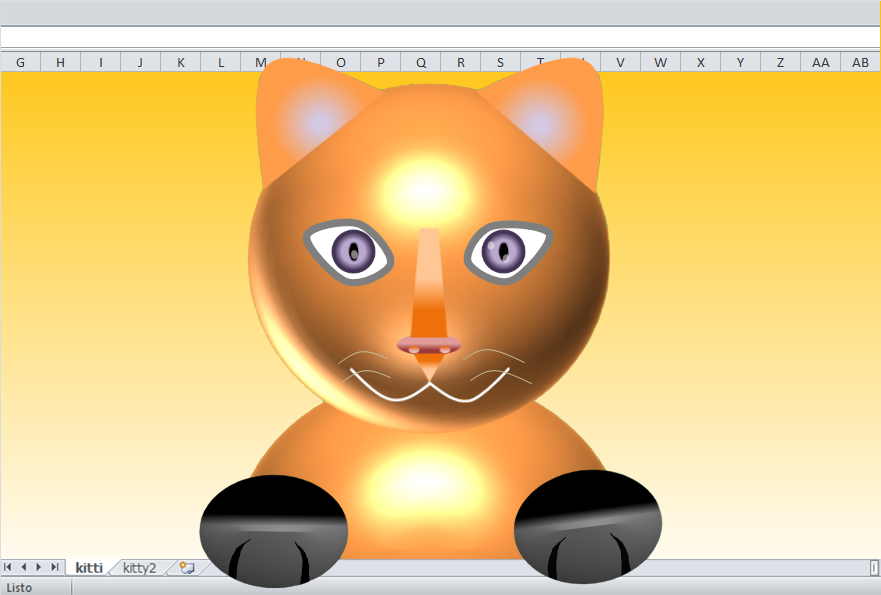881x595 pixels.
Task: Select column J header
Action: point(140,62)
